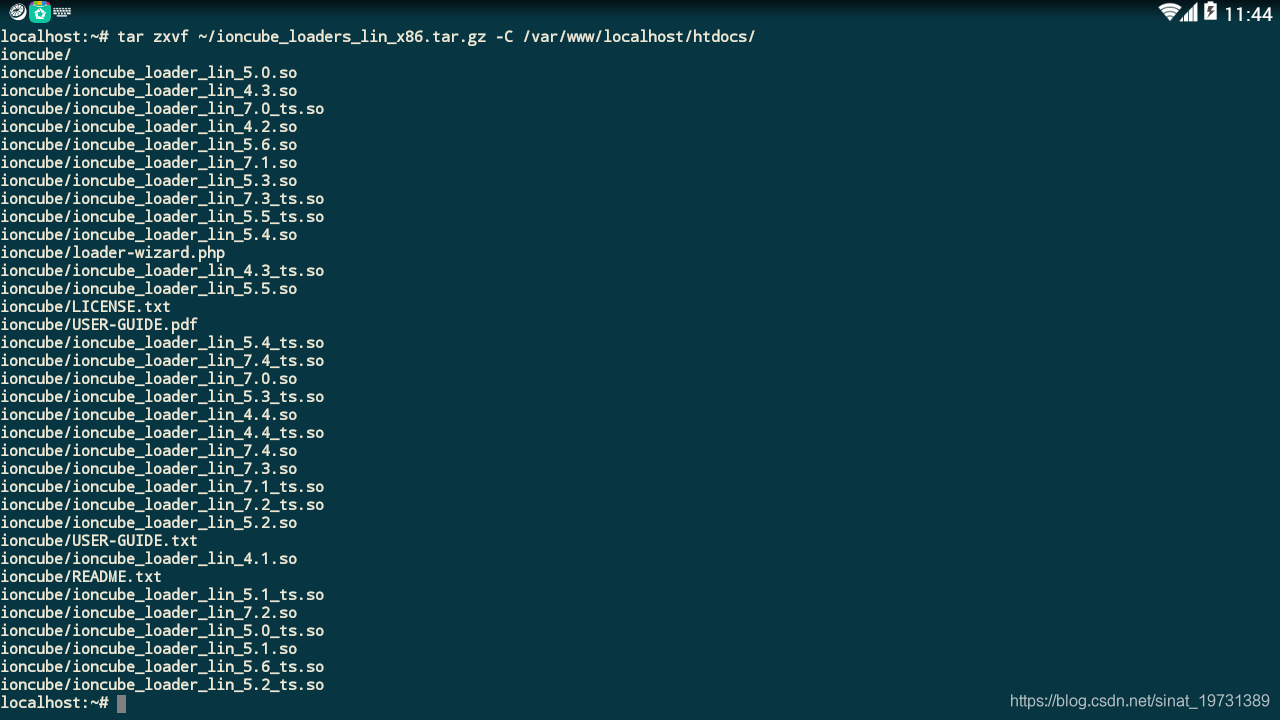Select line ioncube_loader_lin_4.4.so

(x=148, y=415)
